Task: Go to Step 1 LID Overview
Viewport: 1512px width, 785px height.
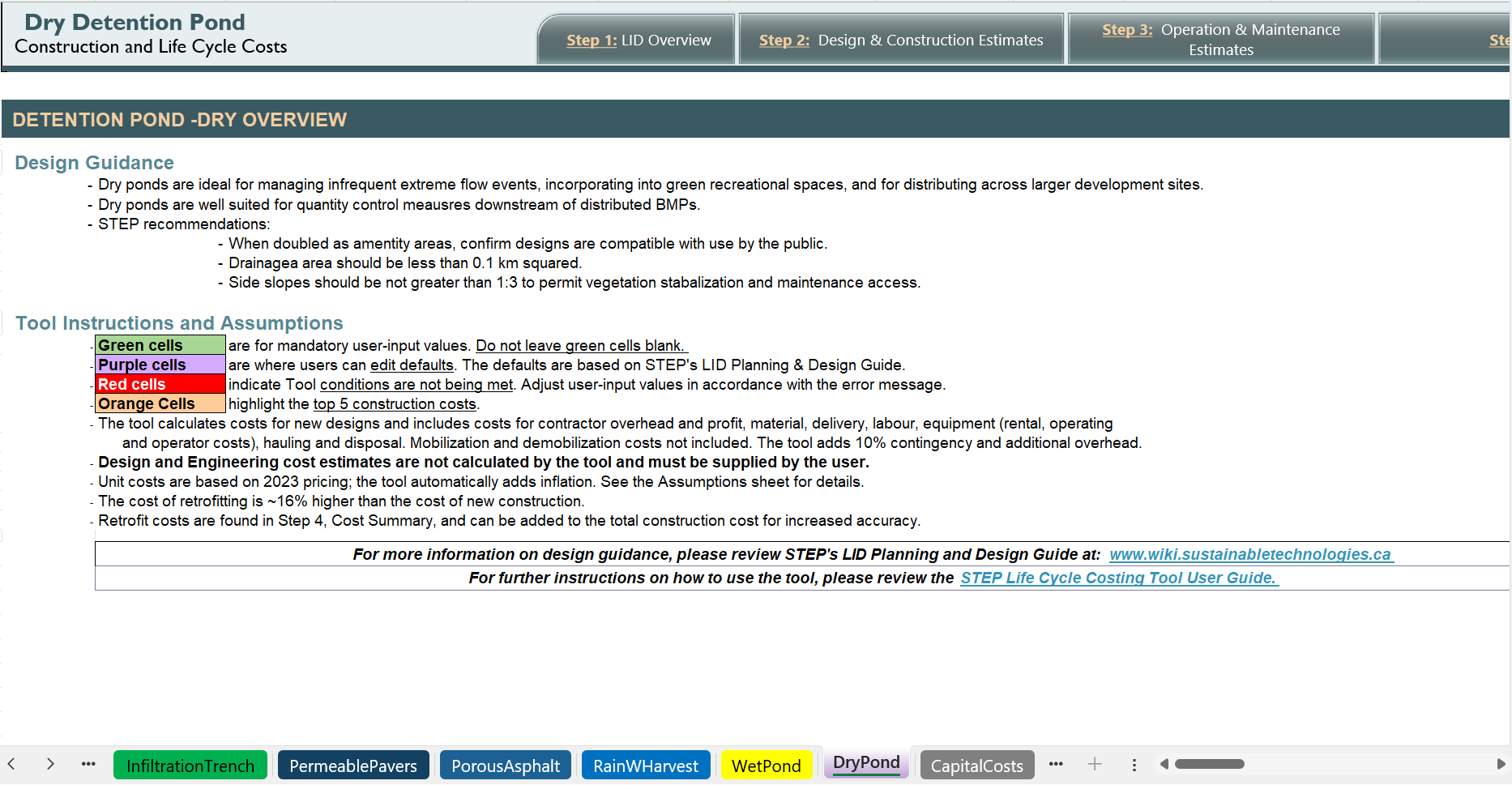Action: tap(638, 40)
